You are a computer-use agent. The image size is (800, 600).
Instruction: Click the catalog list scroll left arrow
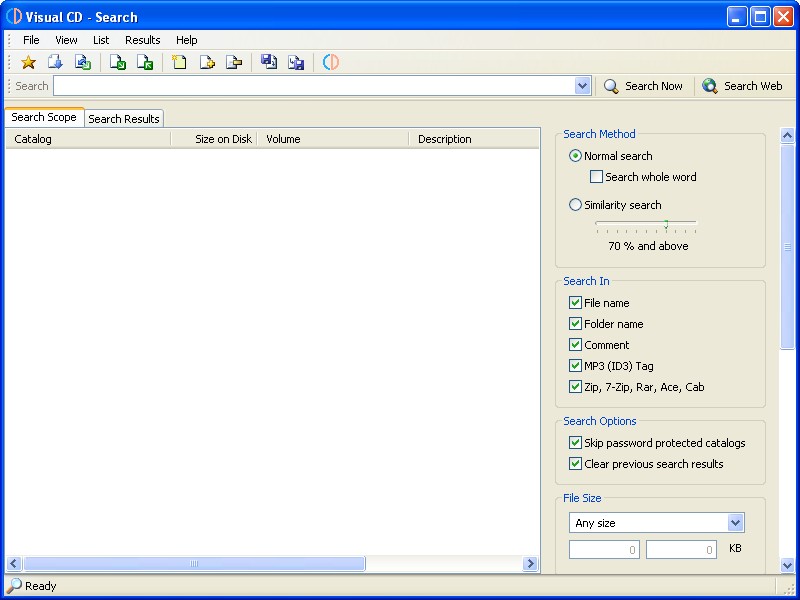[14, 564]
